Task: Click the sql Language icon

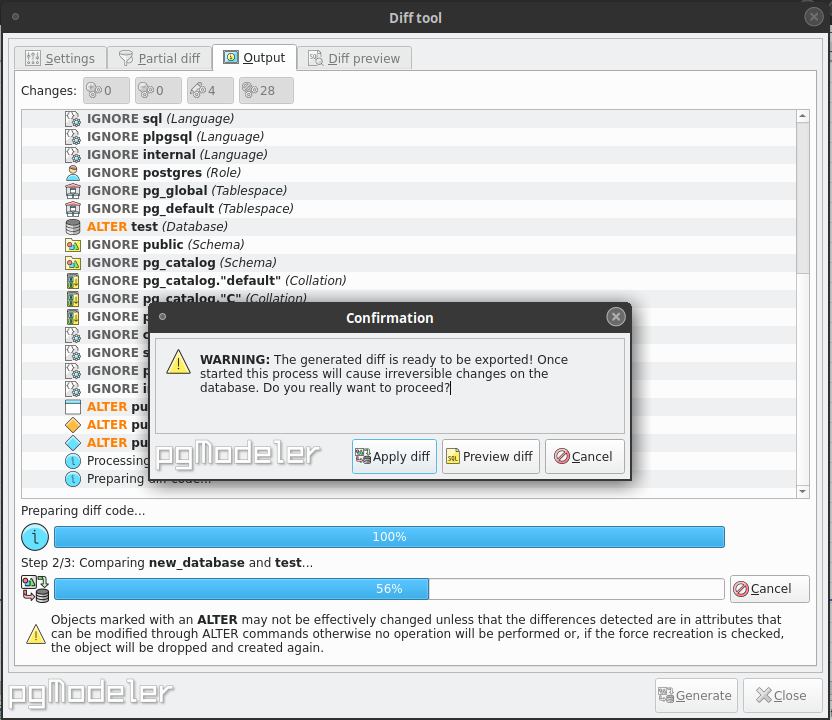Action: click(x=72, y=118)
